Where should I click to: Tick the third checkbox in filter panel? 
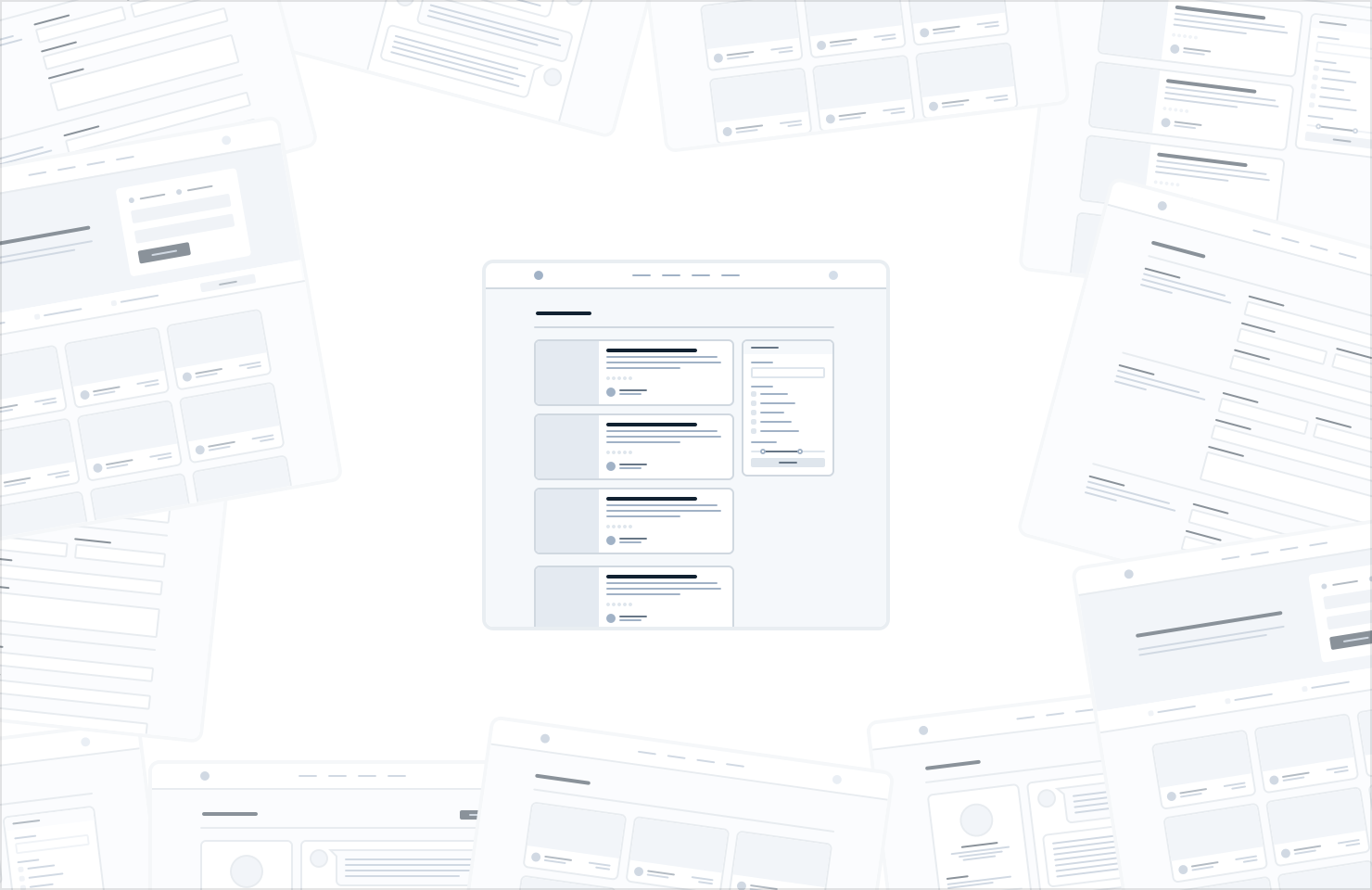[x=755, y=413]
